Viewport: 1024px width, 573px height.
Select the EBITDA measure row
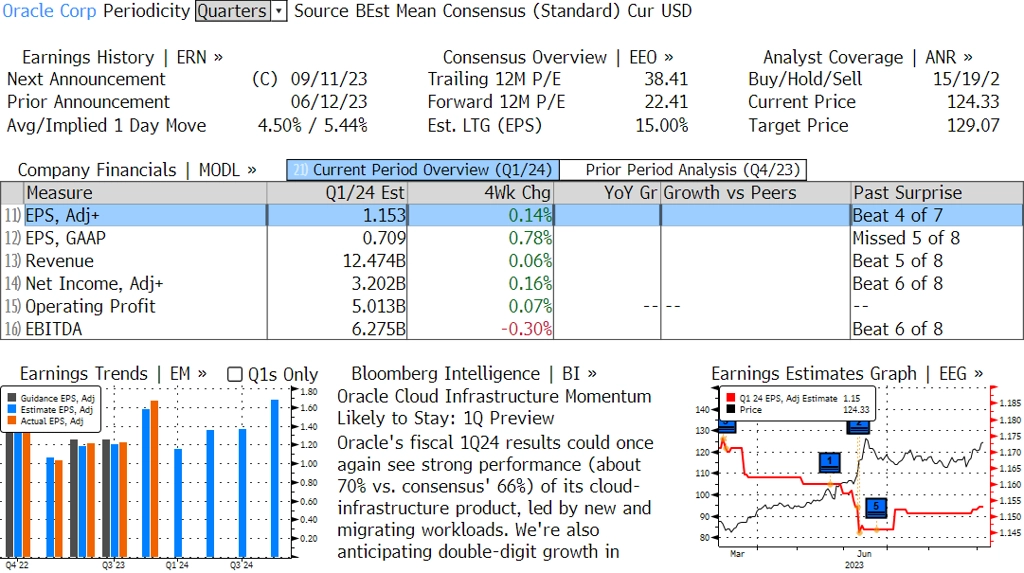pyautogui.click(x=511, y=329)
